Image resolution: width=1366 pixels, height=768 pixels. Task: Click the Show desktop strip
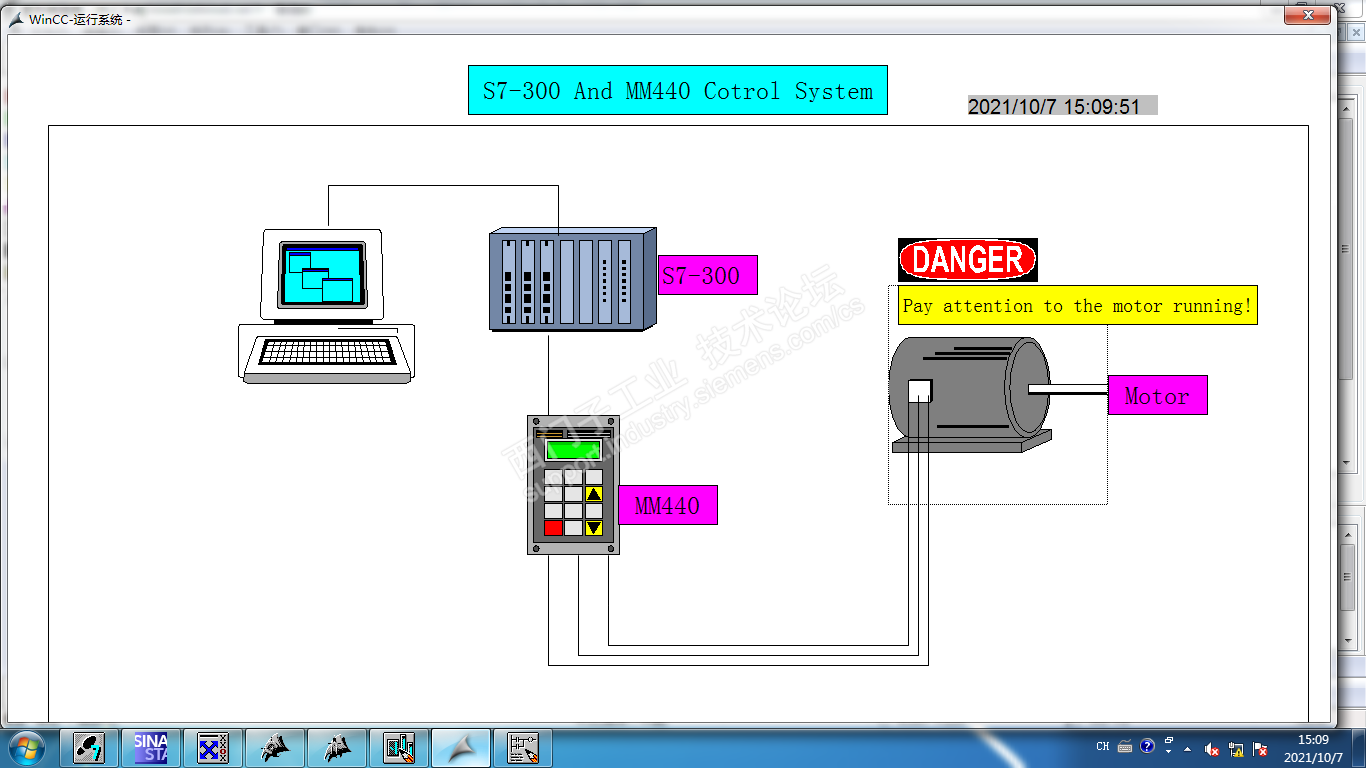pos(1358,748)
